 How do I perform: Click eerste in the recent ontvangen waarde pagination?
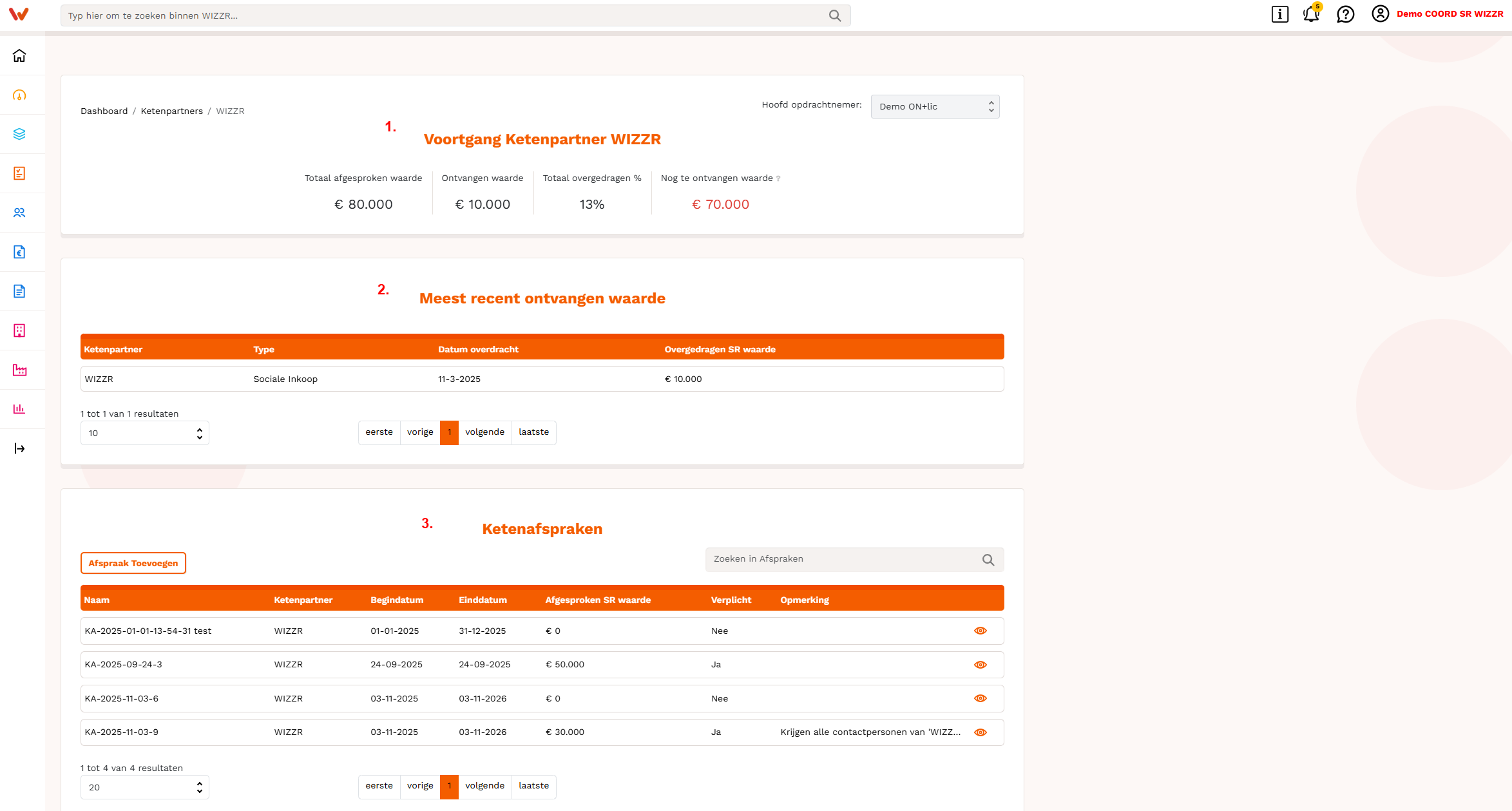point(379,432)
